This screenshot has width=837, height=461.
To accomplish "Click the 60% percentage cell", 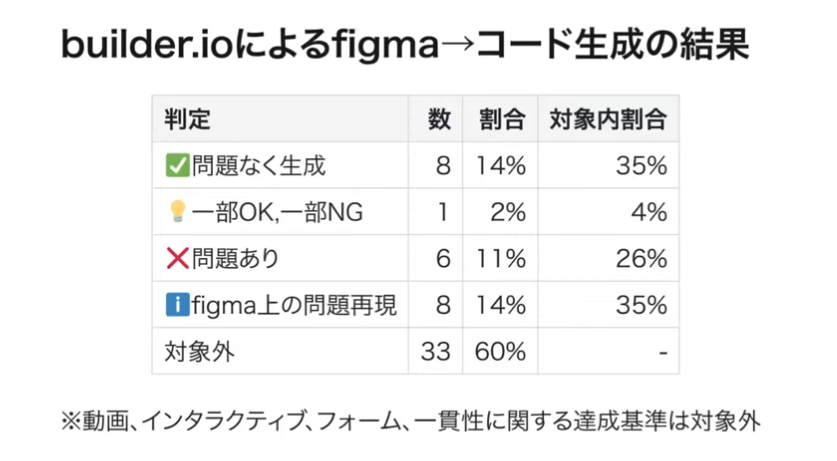I will pyautogui.click(x=501, y=352).
